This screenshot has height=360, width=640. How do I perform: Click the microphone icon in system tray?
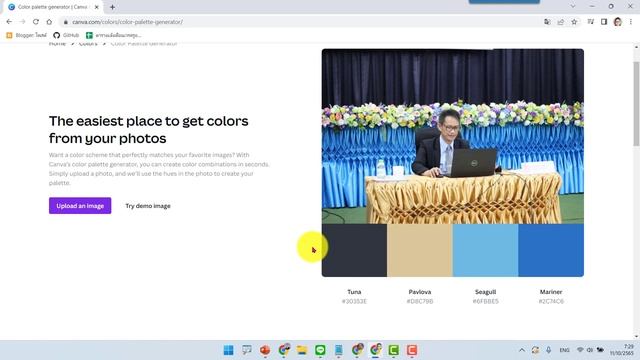pyautogui.click(x=549, y=350)
